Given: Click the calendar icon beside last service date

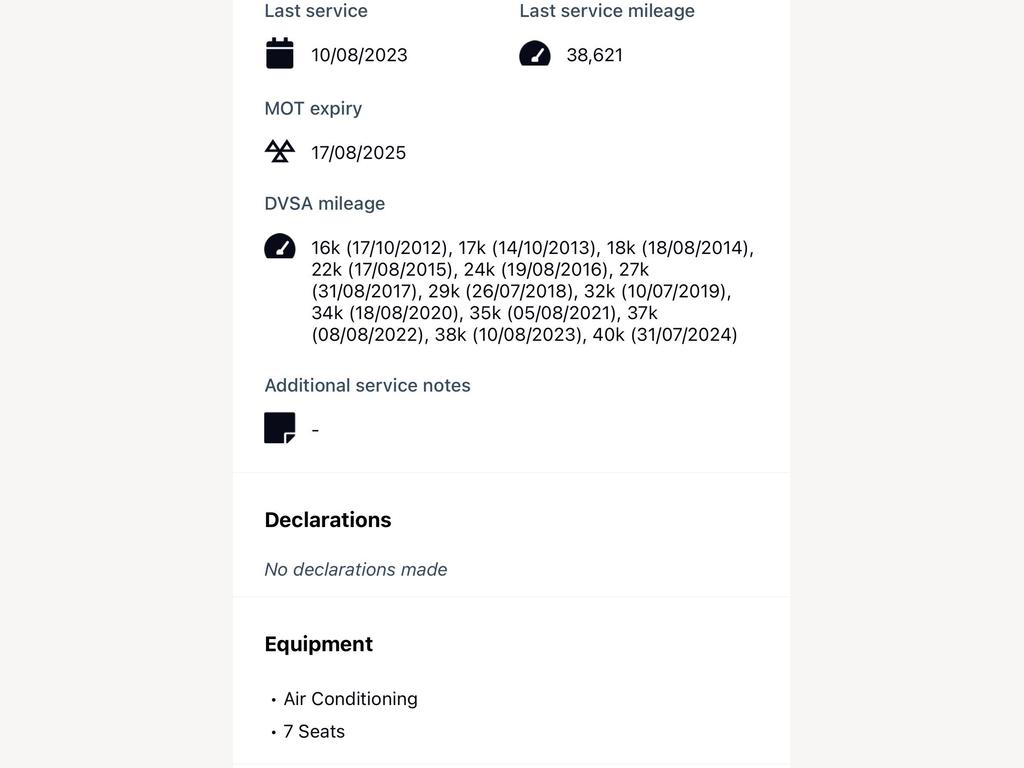Looking at the screenshot, I should tap(280, 54).
